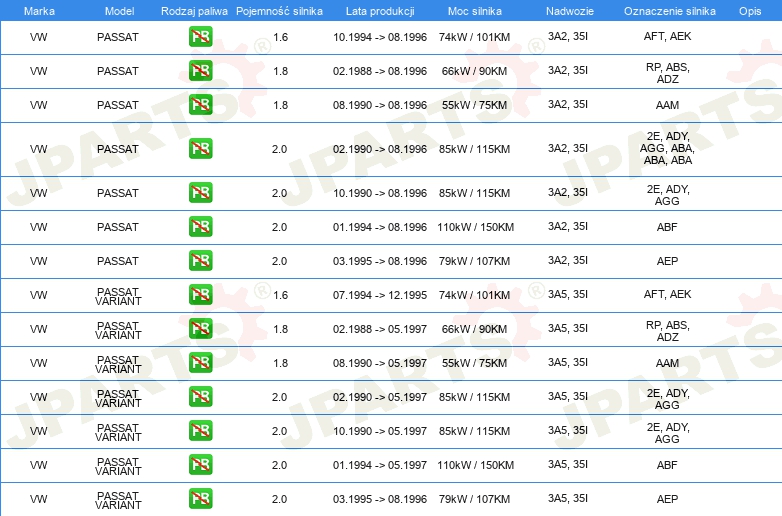The width and height of the screenshot is (782, 516).
Task: Open fuel icon in 02.1990 -> 05.1997 row
Action: pos(200,396)
